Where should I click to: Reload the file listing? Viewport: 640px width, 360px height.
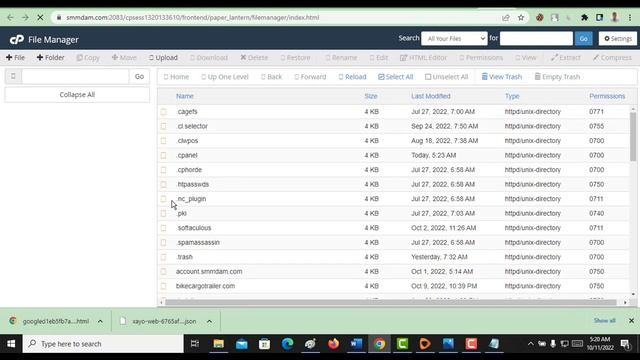click(x=352, y=77)
